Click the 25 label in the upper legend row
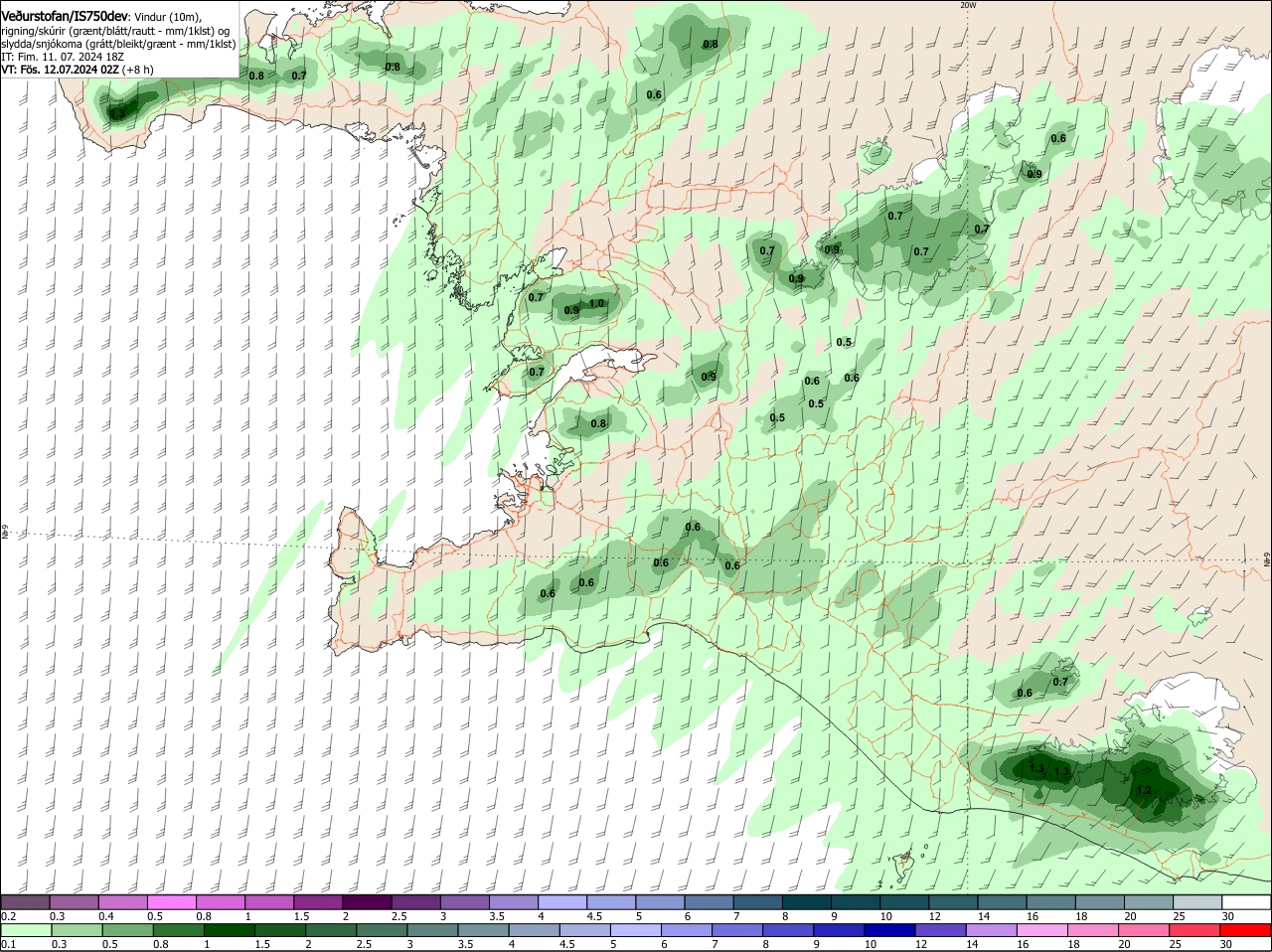1272x952 pixels. point(1180,916)
